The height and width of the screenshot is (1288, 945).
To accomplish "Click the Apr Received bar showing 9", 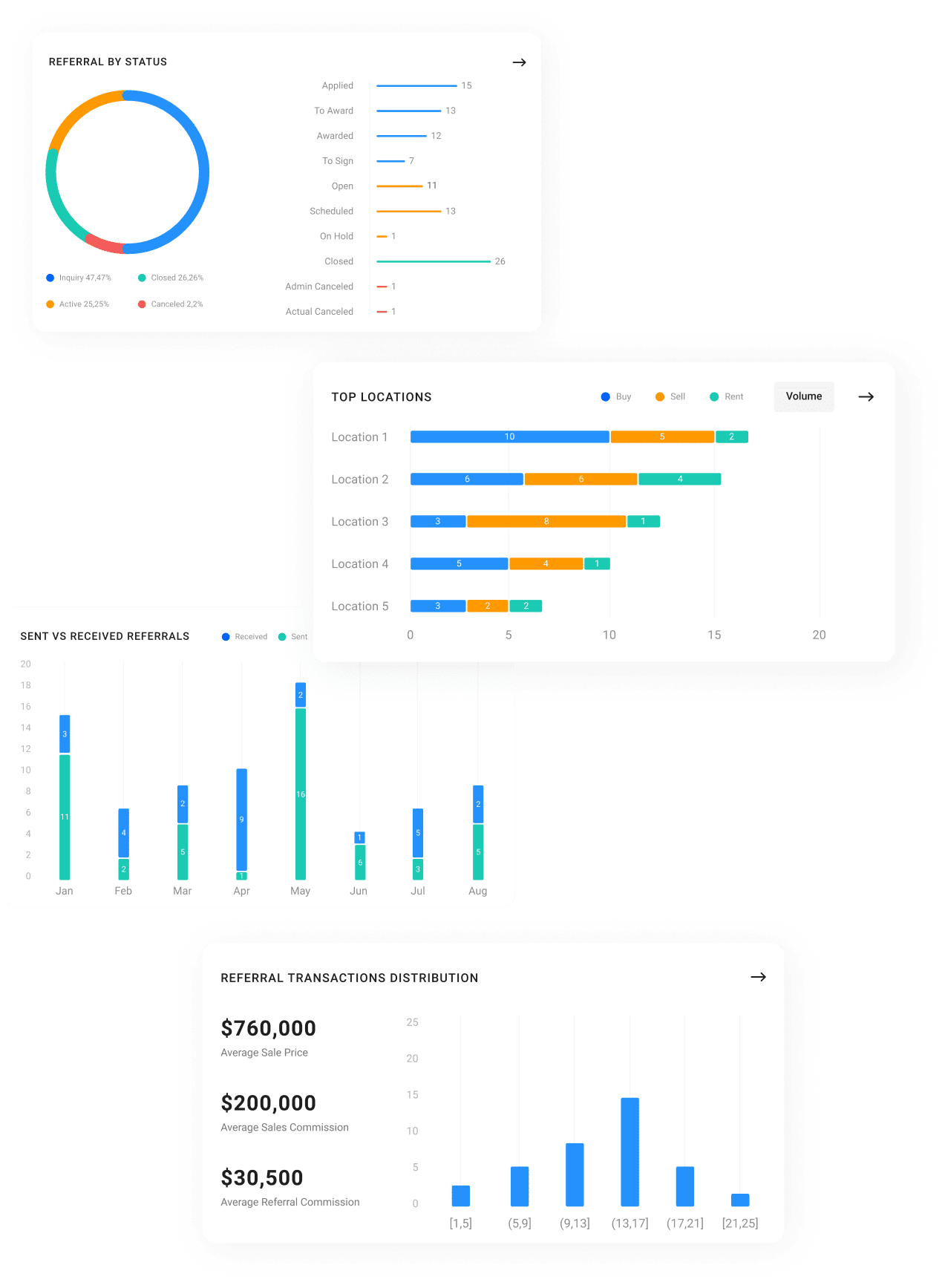I will (x=242, y=820).
